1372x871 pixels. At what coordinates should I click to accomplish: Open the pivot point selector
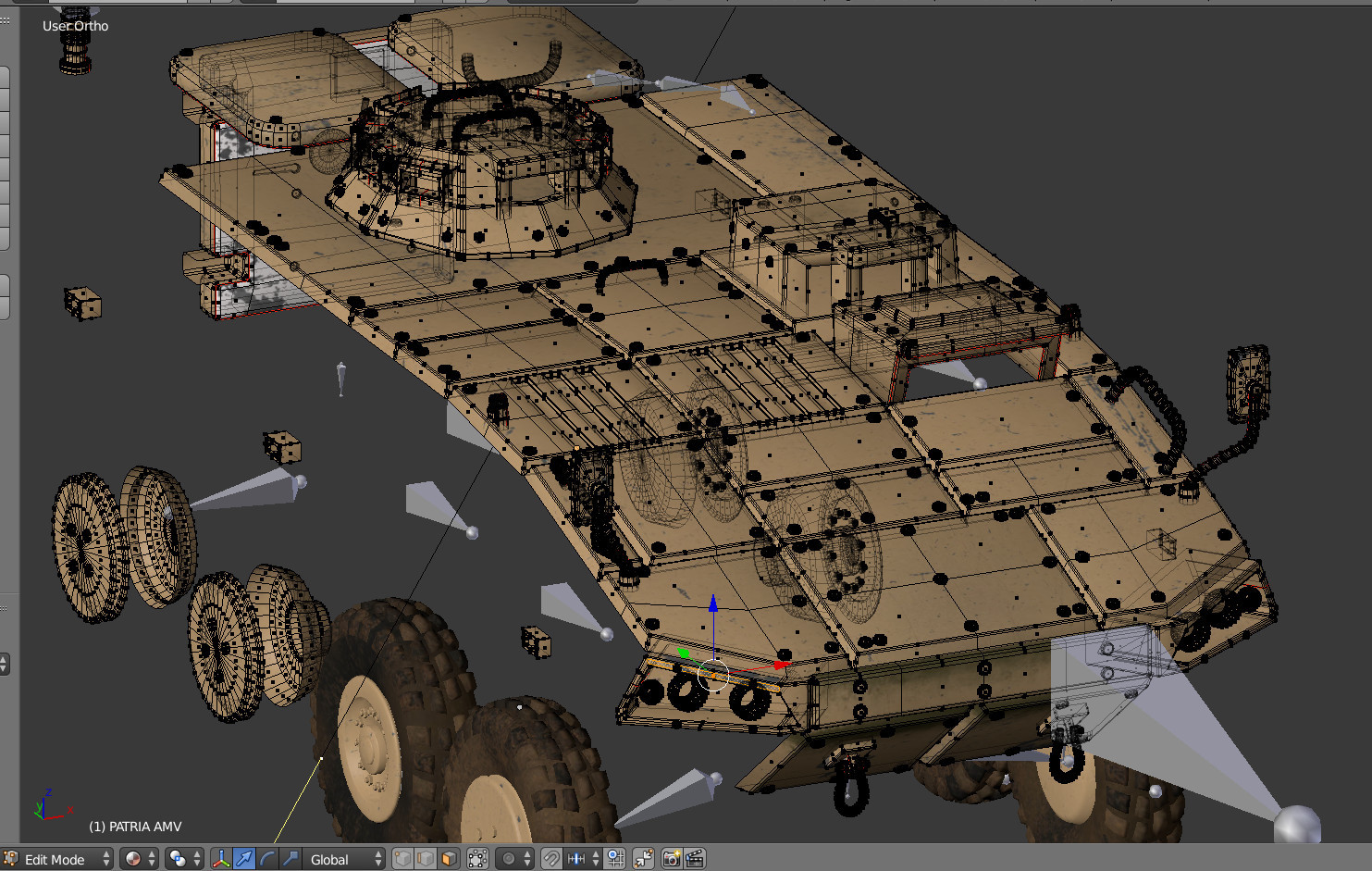coord(184,859)
